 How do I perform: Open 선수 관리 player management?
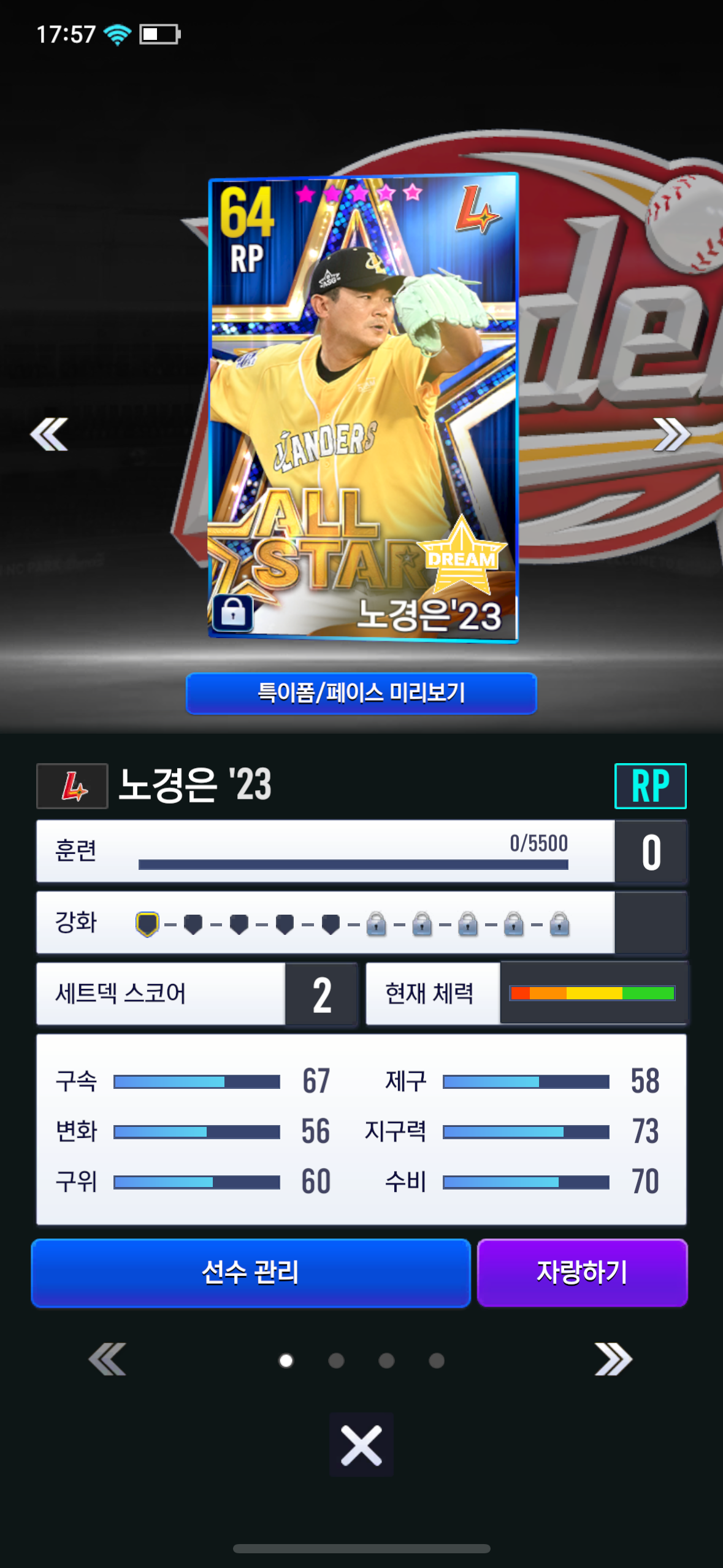pyautogui.click(x=251, y=1272)
